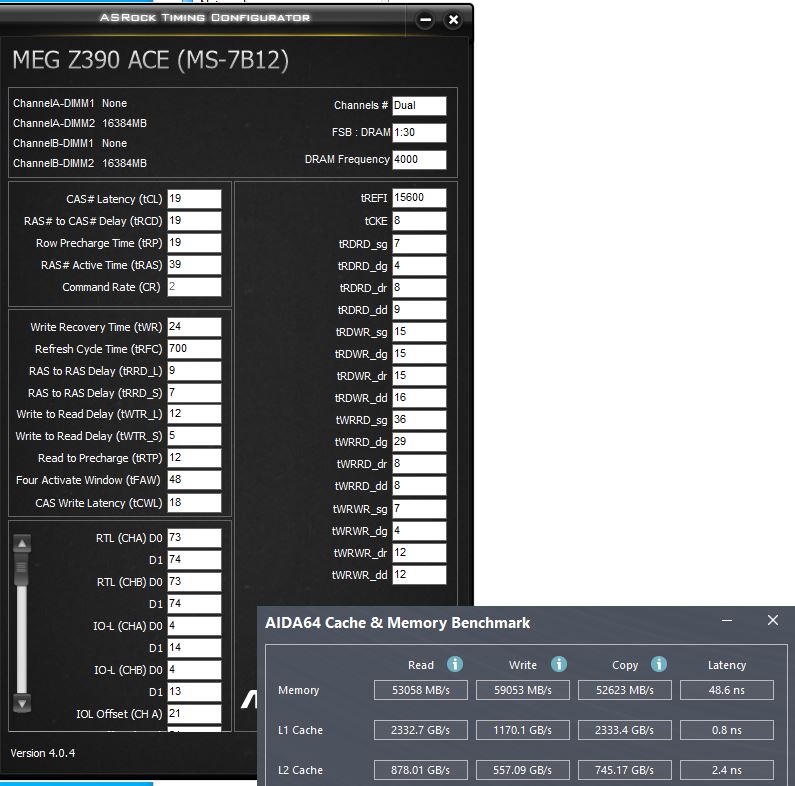Click the Memory Read result 53058 MB/s
The height and width of the screenshot is (786, 795).
[x=421, y=690]
